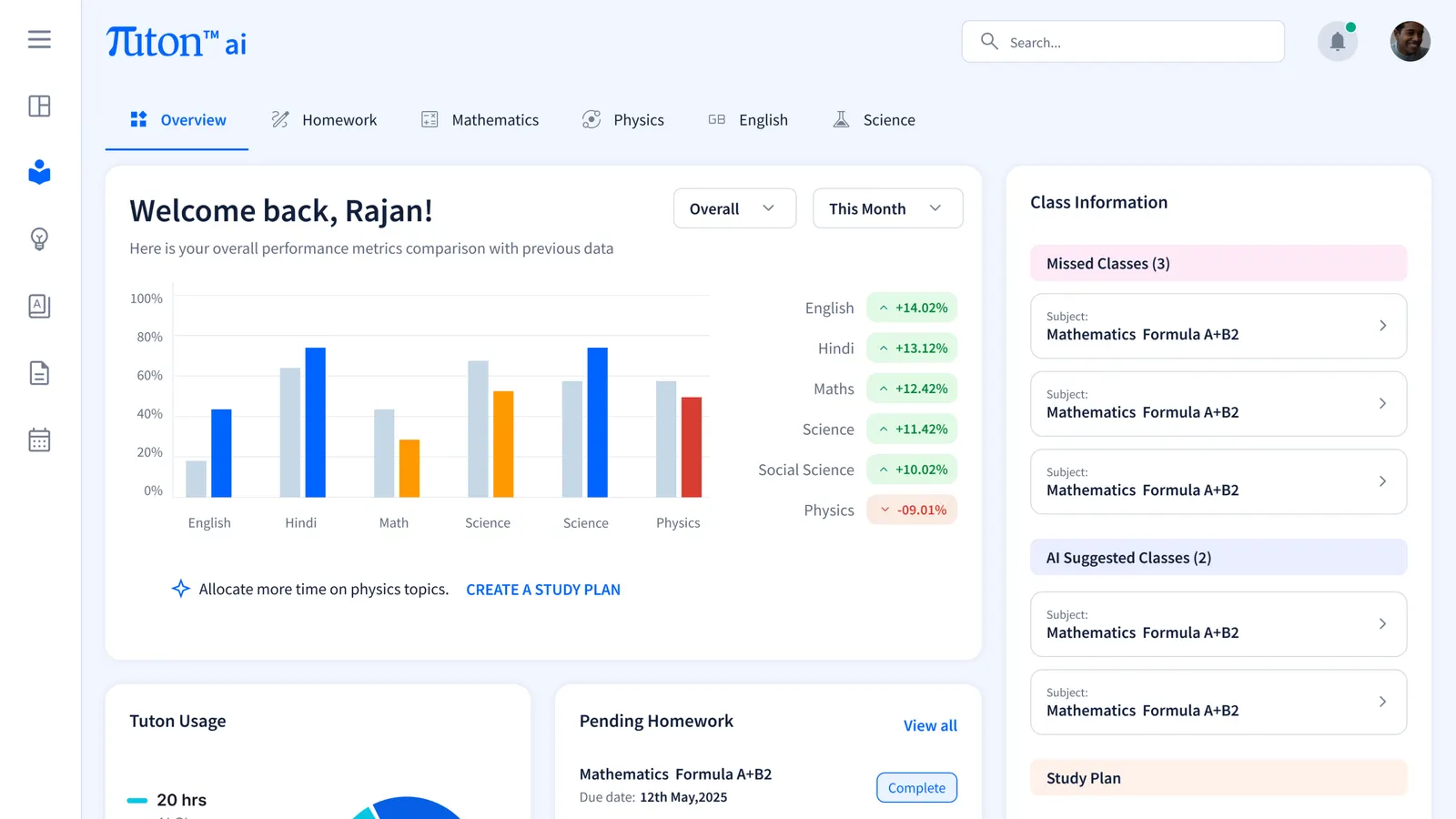Click the Study Plan section header
Image resolution: width=1456 pixels, height=819 pixels.
(x=1218, y=778)
